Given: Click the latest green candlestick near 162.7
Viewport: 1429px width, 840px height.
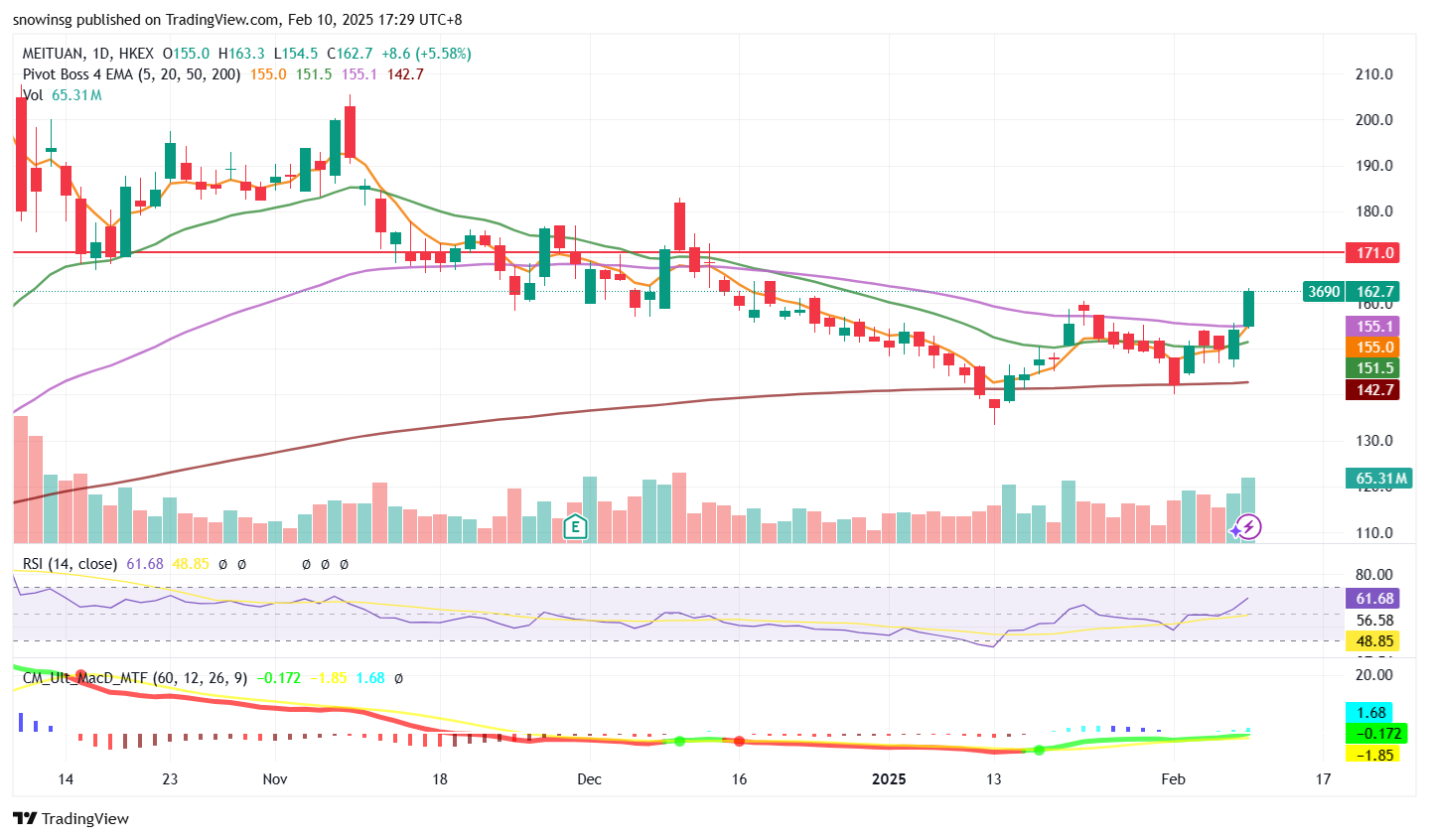Looking at the screenshot, I should tap(1248, 309).
